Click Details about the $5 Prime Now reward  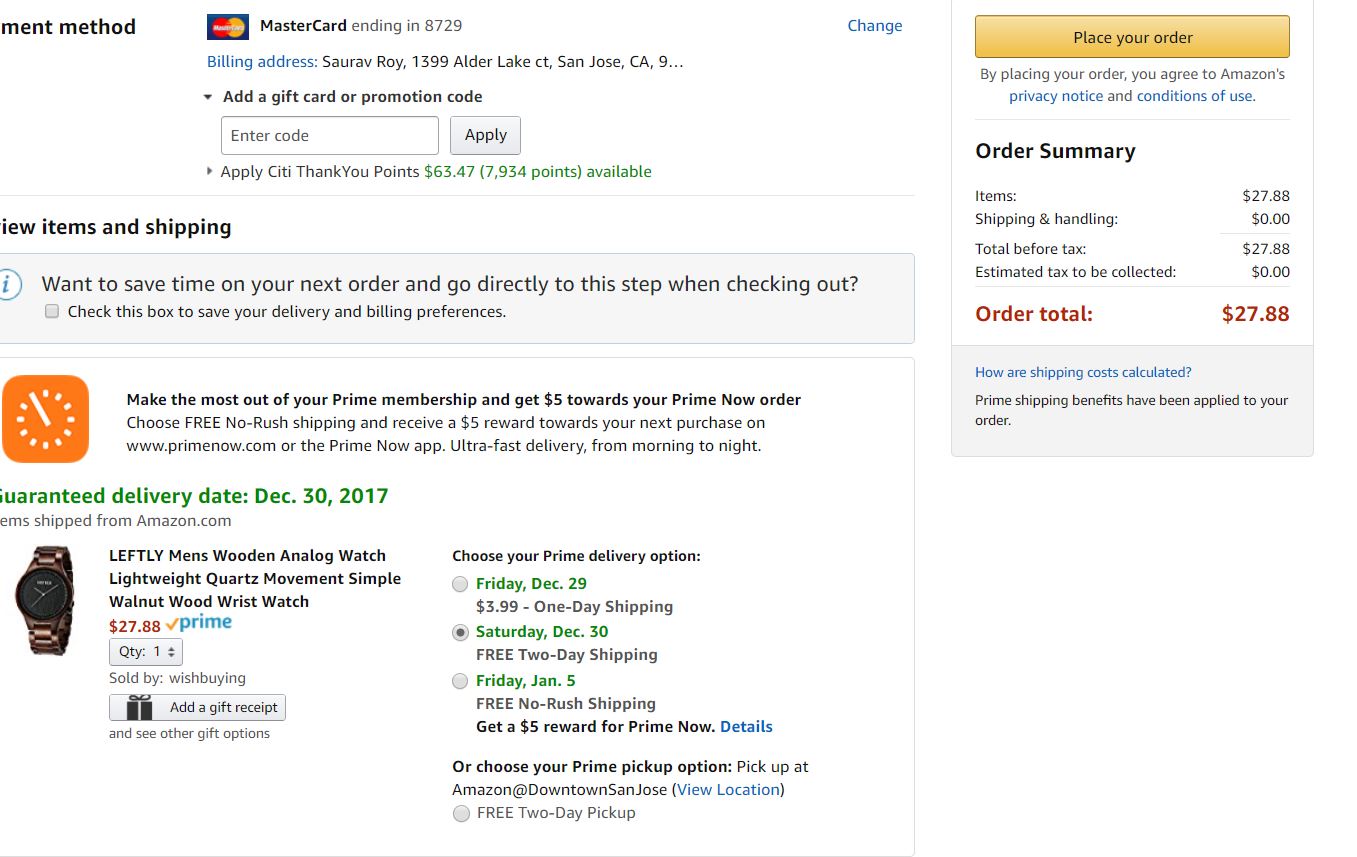coord(746,726)
